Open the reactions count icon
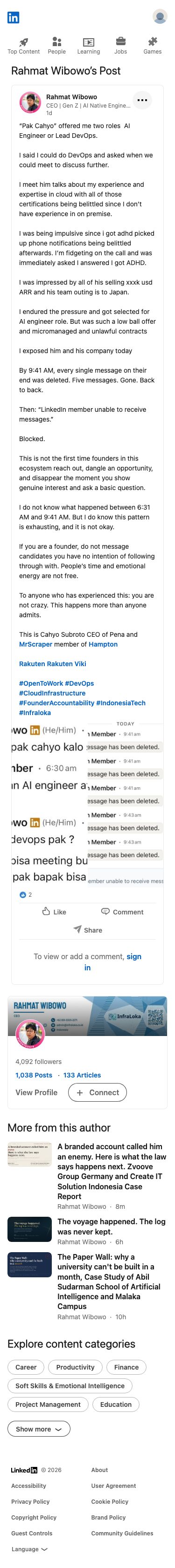Screen dimensions: 175x1568 [23, 894]
